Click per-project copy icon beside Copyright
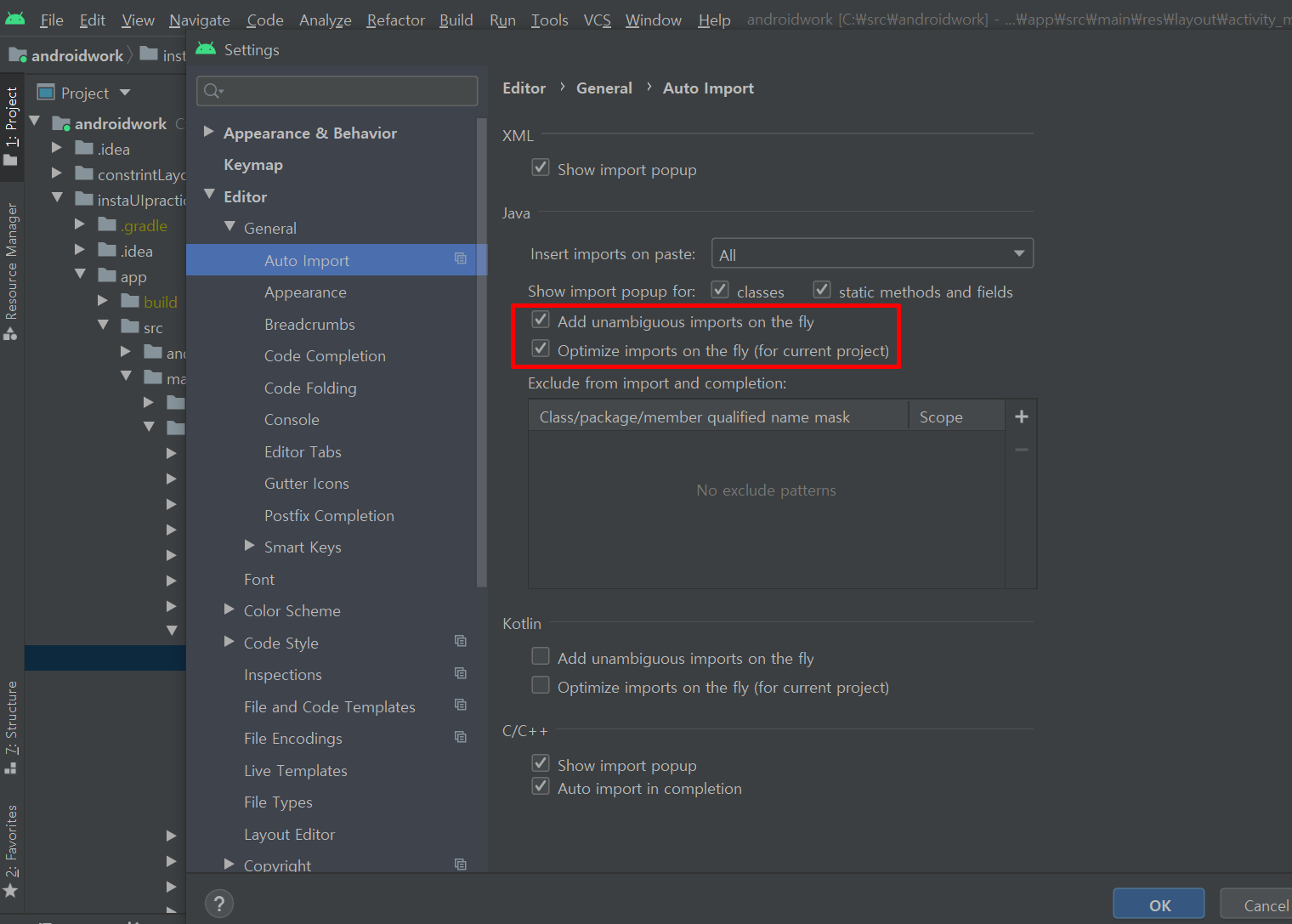 (x=461, y=864)
